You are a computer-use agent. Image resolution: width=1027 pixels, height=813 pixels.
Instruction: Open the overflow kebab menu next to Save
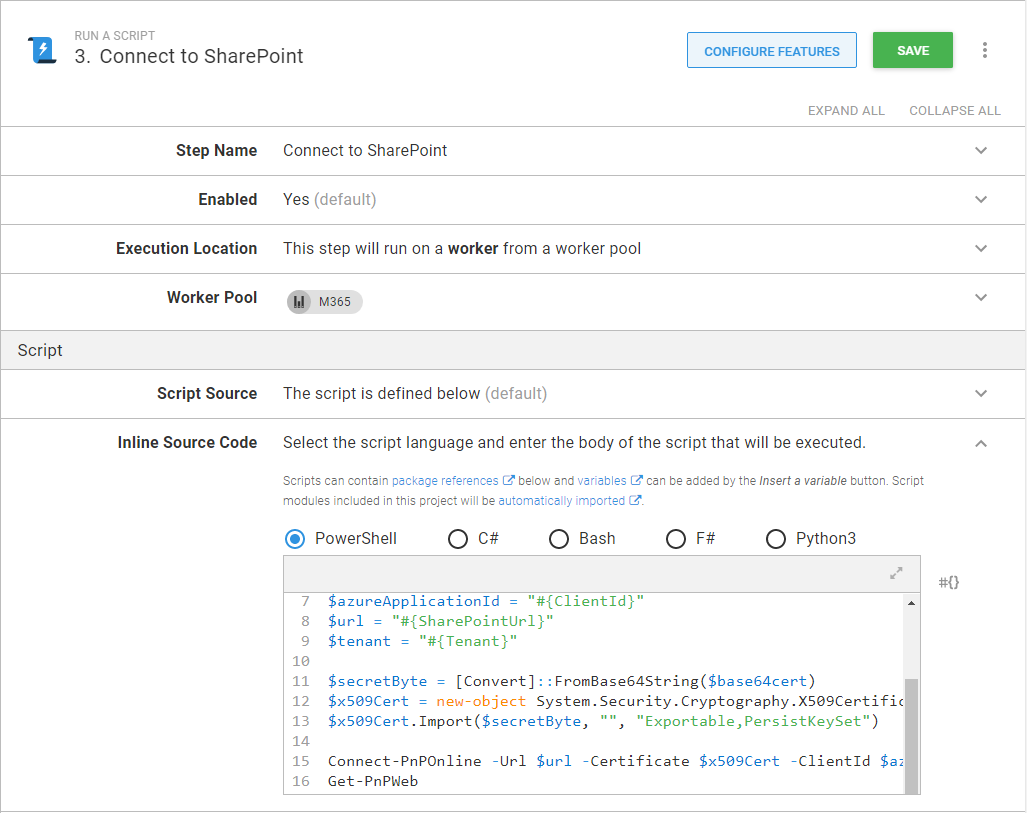pos(985,49)
